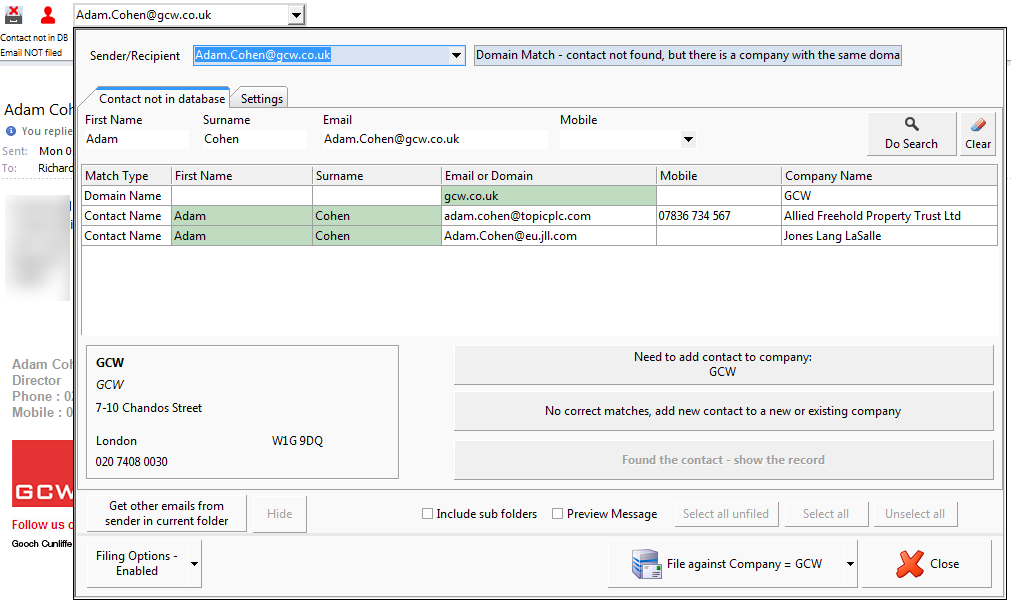Select the Contact not in database tab
Screen dimensions: 1011x600
click(161, 99)
